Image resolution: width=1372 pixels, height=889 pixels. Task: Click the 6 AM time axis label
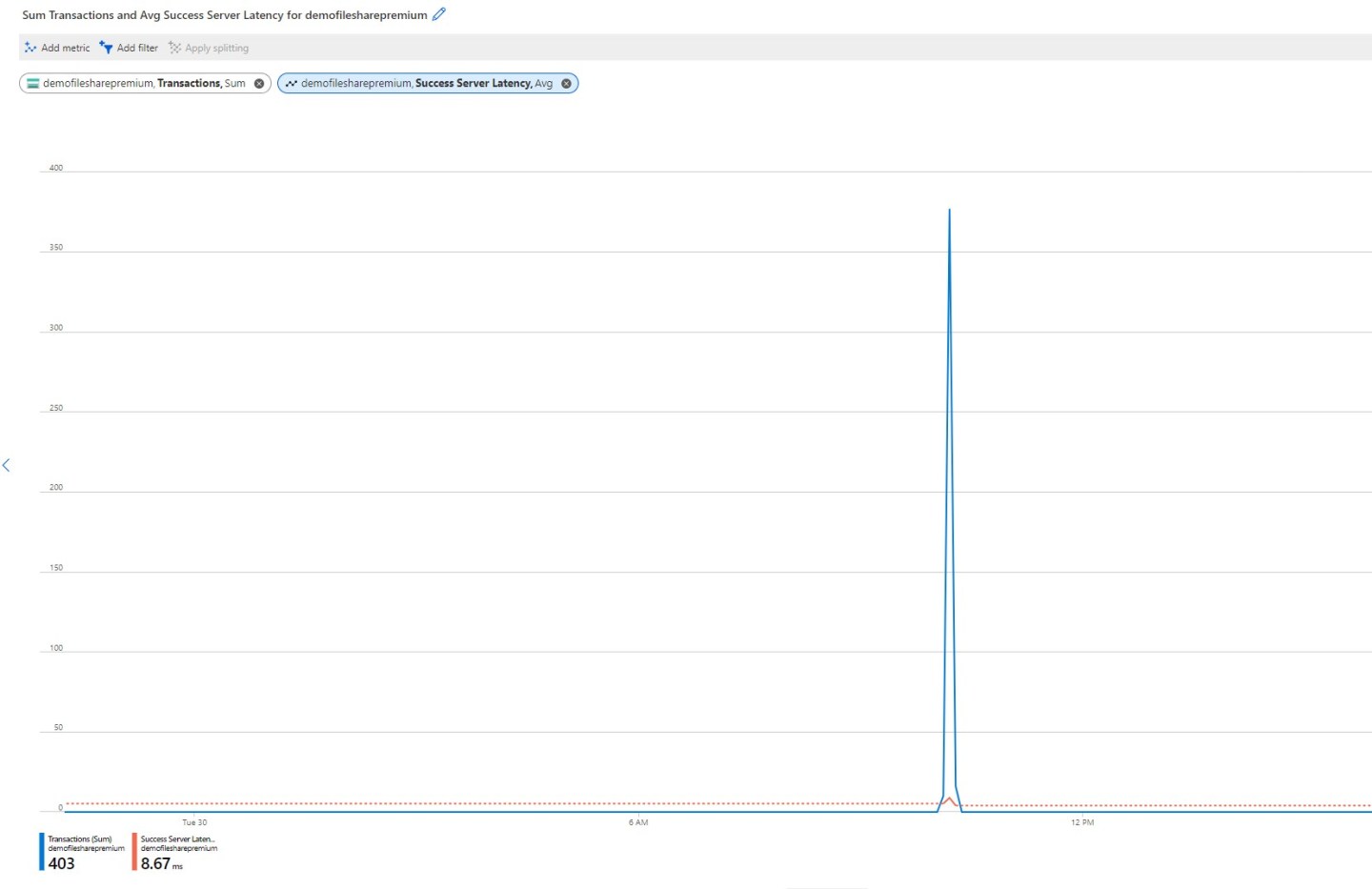point(638,822)
